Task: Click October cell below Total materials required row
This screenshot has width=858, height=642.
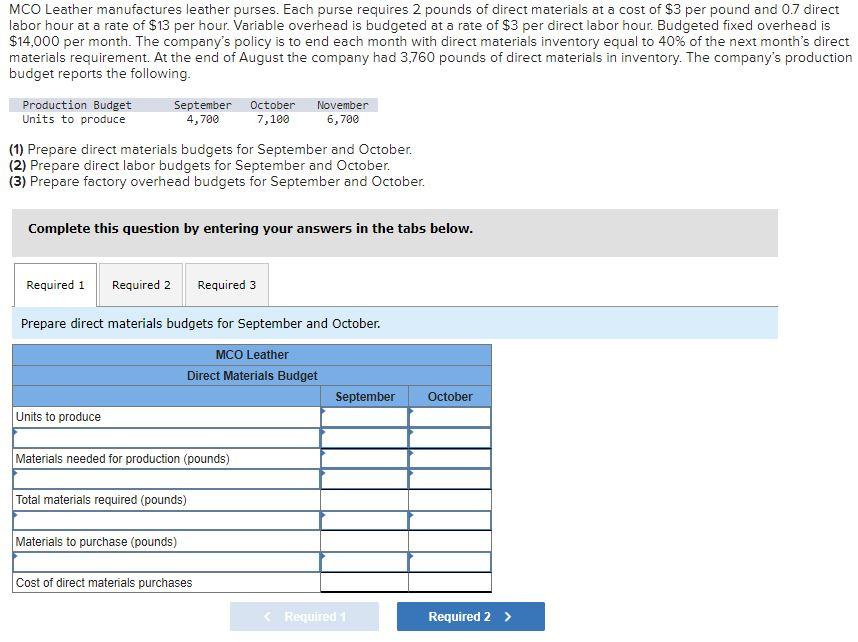Action: (450, 520)
